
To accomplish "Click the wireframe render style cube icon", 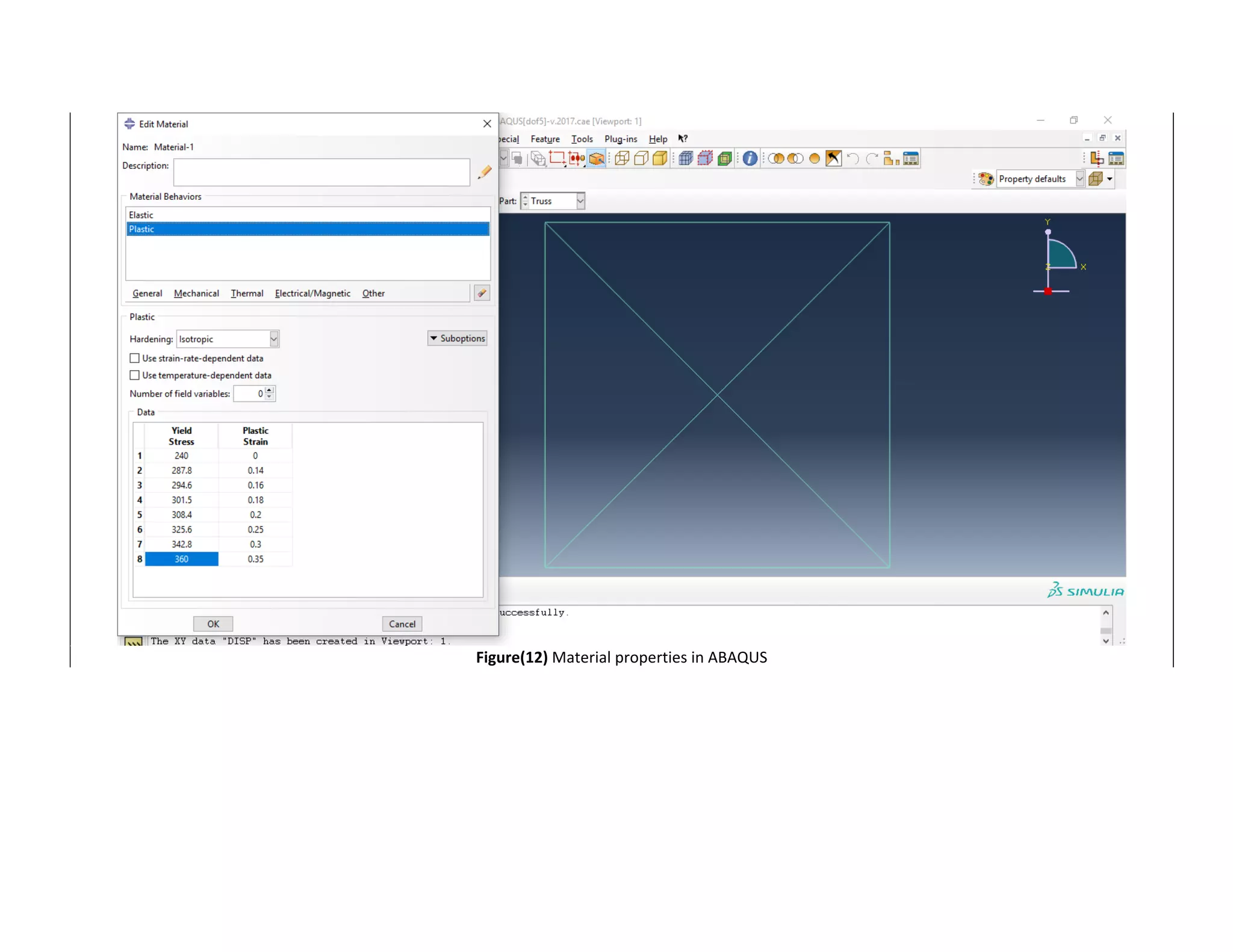I will 622,158.
